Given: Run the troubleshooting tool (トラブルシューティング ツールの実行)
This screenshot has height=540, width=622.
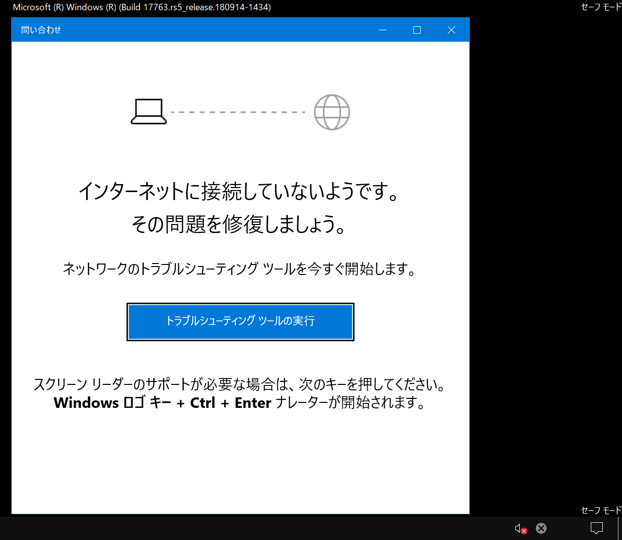Looking at the screenshot, I should (x=240, y=321).
